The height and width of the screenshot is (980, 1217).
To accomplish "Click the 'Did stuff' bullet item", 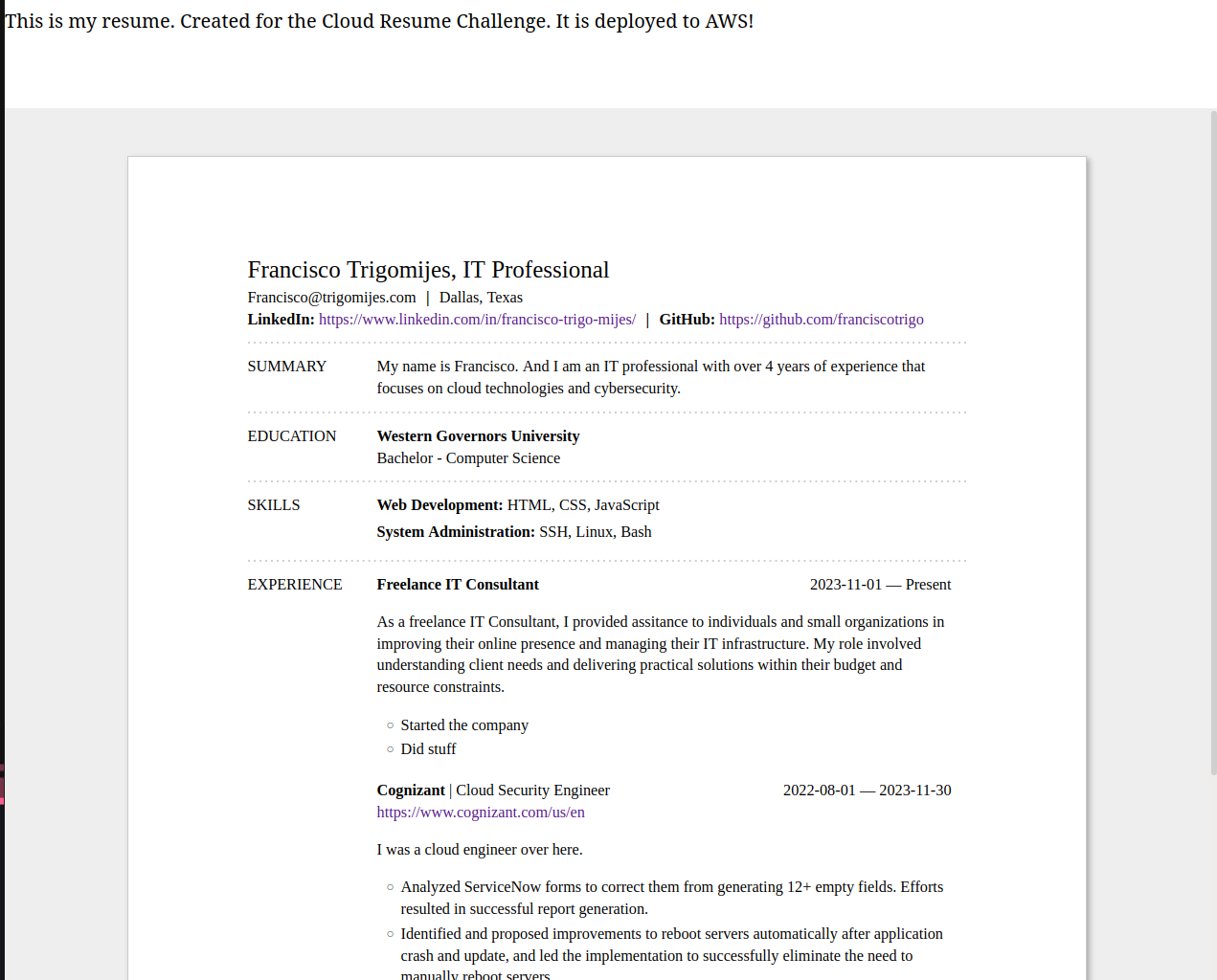I will click(x=428, y=749).
